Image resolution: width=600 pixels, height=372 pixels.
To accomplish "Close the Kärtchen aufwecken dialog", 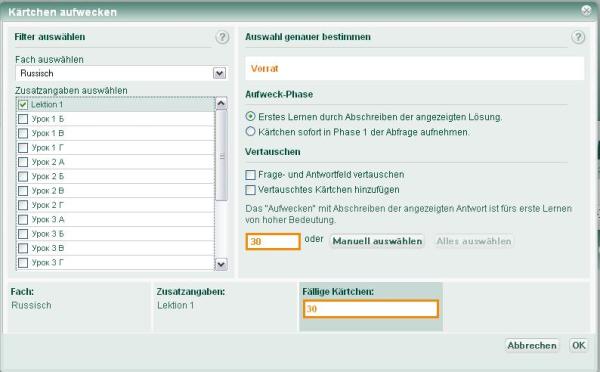I will point(586,10).
